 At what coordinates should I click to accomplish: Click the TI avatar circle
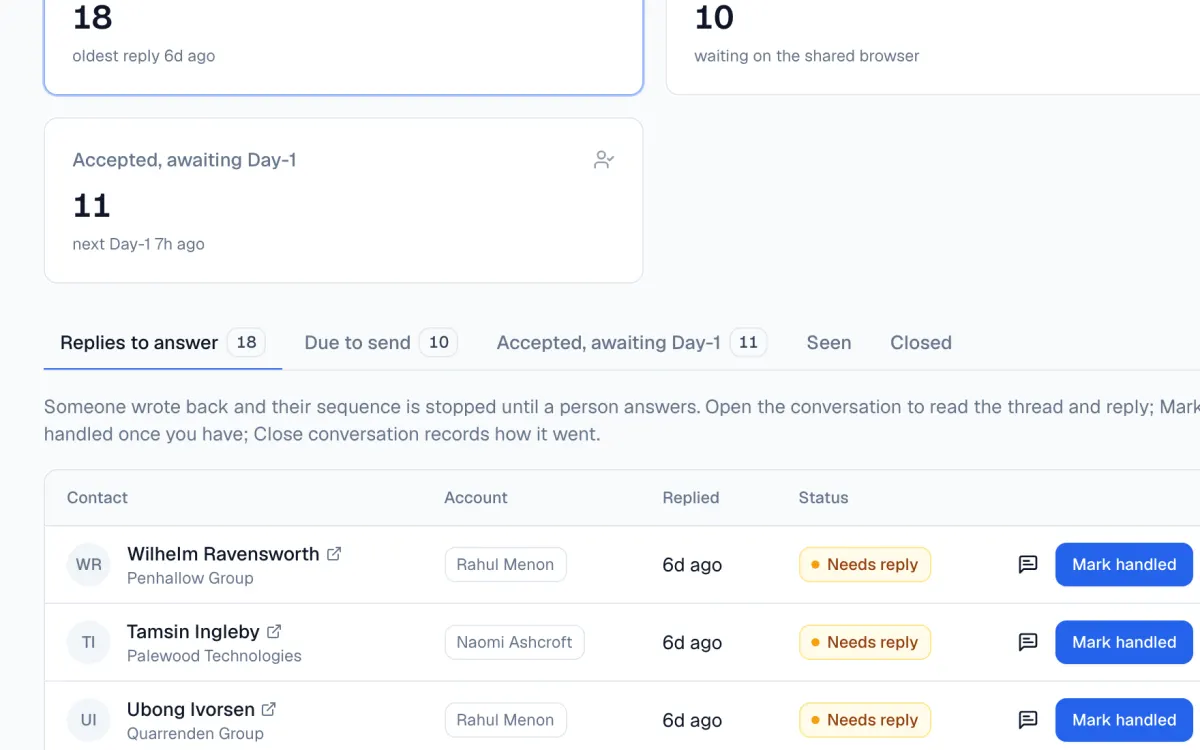point(89,643)
